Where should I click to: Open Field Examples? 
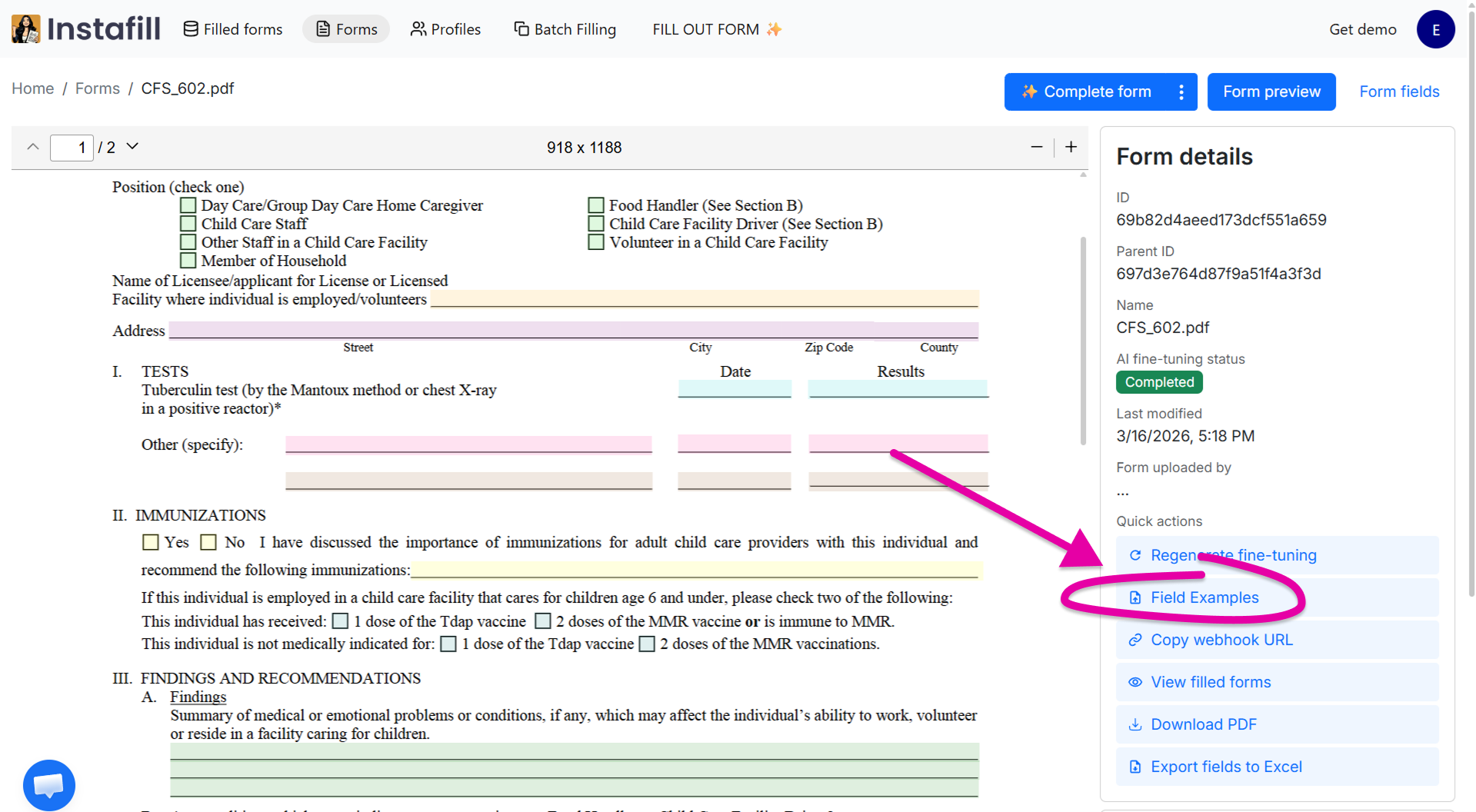(1277, 597)
